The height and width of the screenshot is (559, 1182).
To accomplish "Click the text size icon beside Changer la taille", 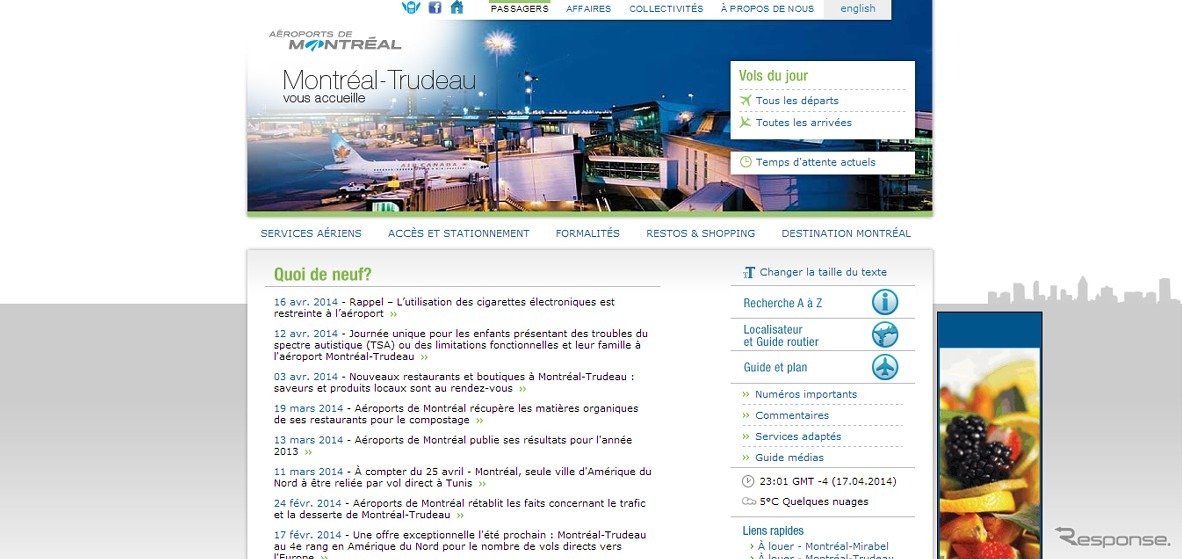I will click(749, 273).
